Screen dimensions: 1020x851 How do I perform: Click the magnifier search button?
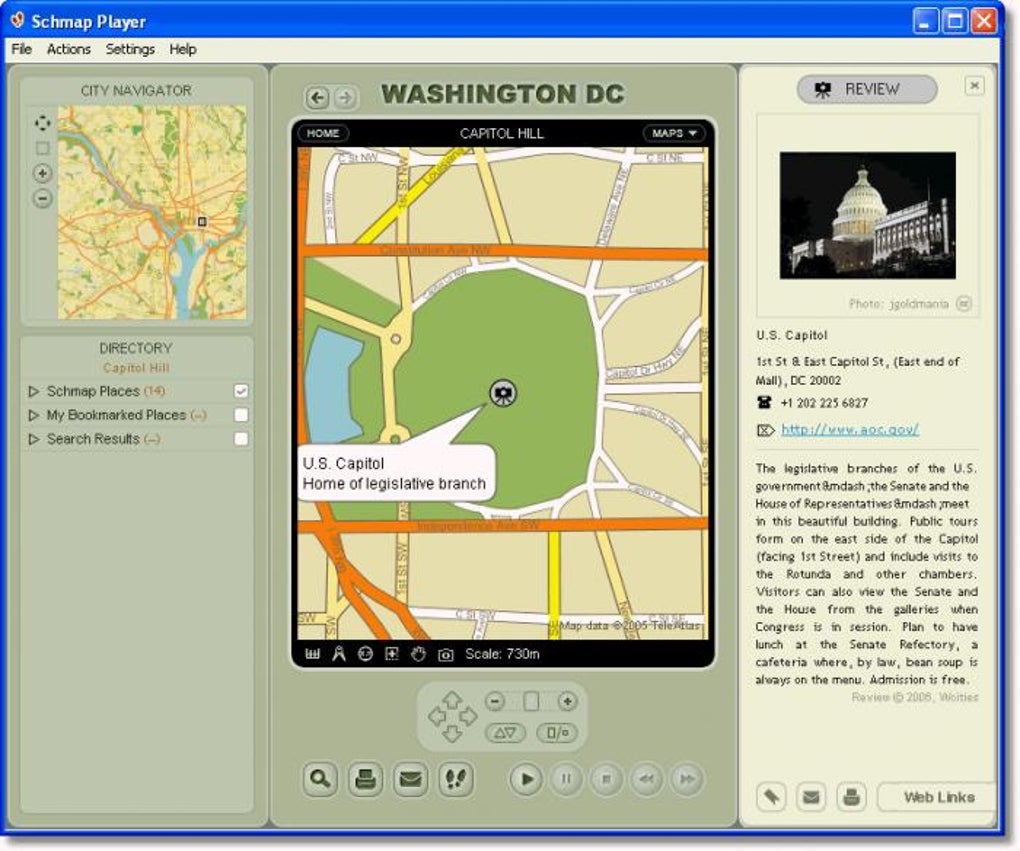click(x=320, y=779)
